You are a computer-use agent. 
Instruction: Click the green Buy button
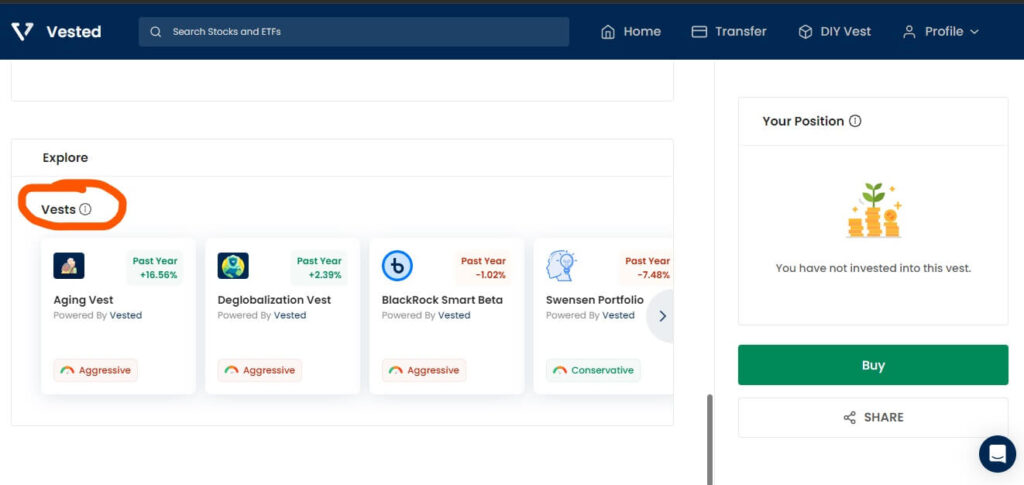pyautogui.click(x=873, y=365)
